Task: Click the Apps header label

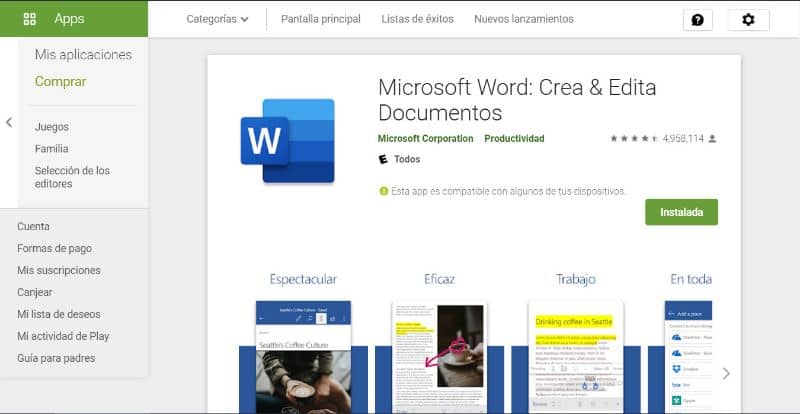Action: pyautogui.click(x=69, y=19)
